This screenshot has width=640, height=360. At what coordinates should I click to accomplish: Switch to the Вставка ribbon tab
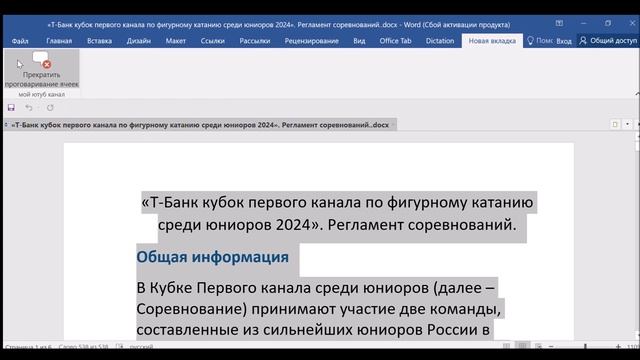[100, 41]
